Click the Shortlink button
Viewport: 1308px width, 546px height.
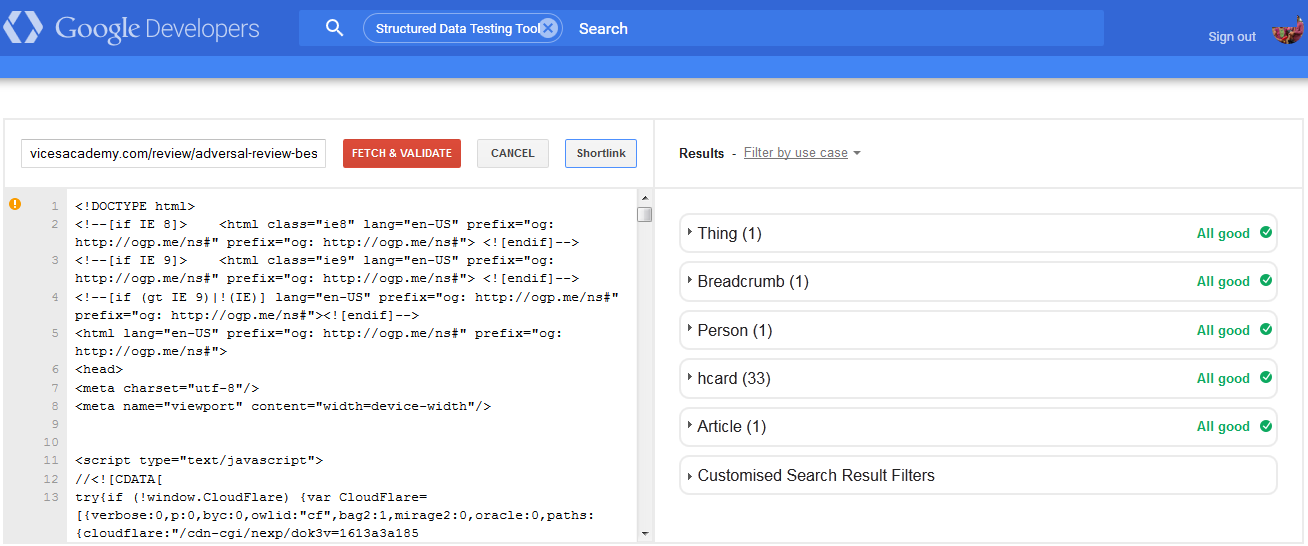pos(601,153)
